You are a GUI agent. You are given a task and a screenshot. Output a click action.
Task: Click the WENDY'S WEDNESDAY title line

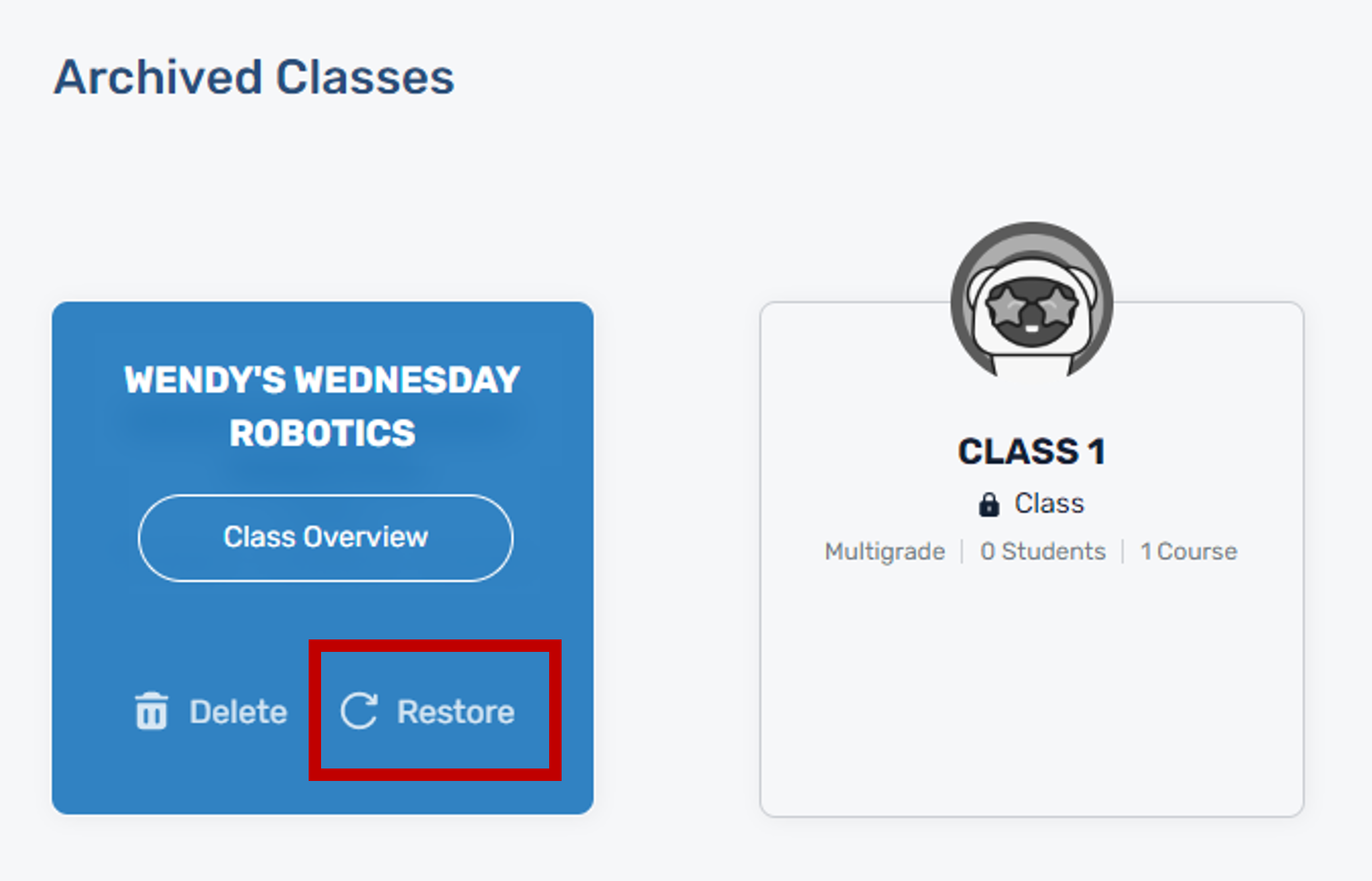[322, 380]
